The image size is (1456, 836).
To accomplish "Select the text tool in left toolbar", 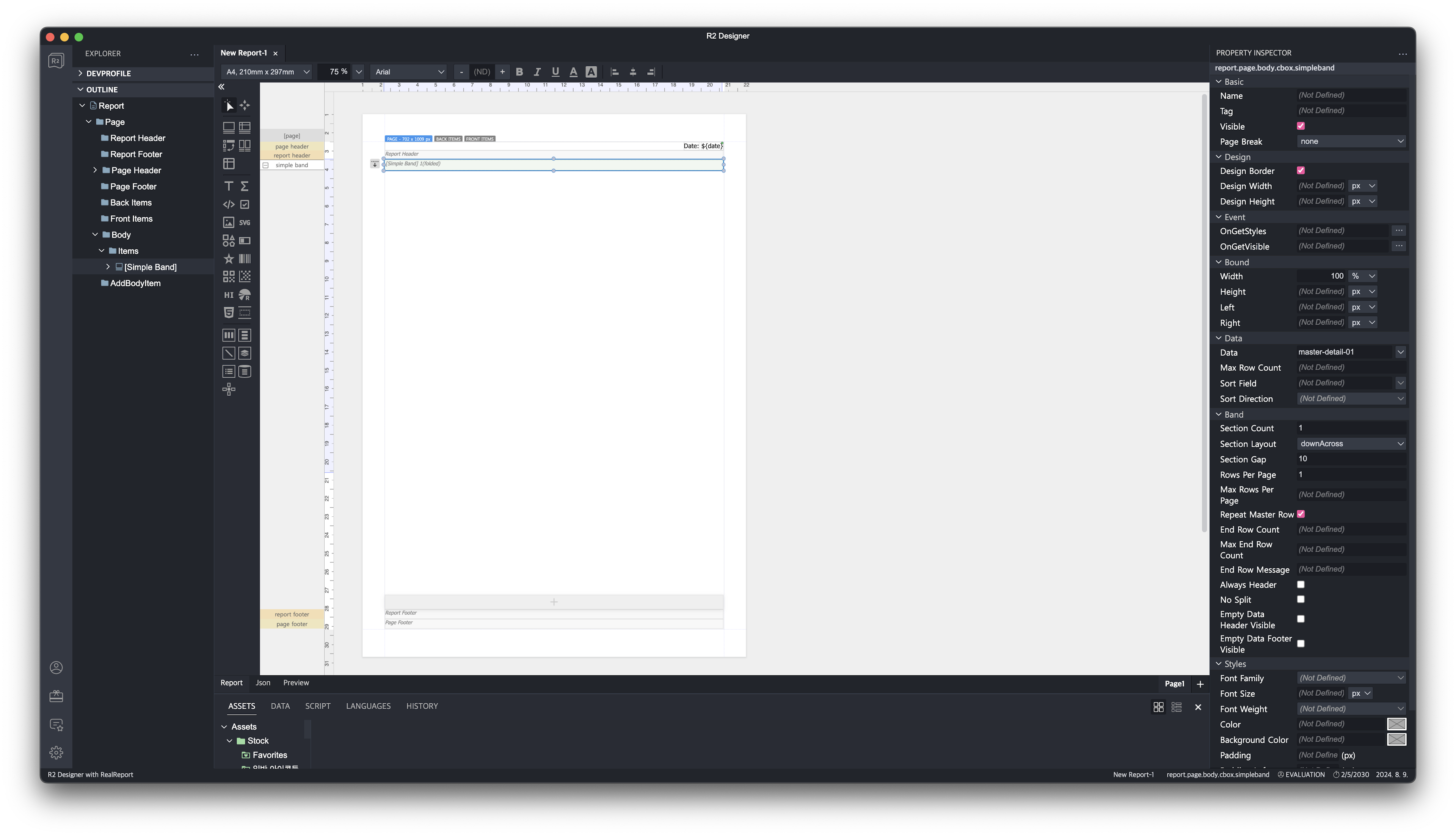I will (228, 186).
